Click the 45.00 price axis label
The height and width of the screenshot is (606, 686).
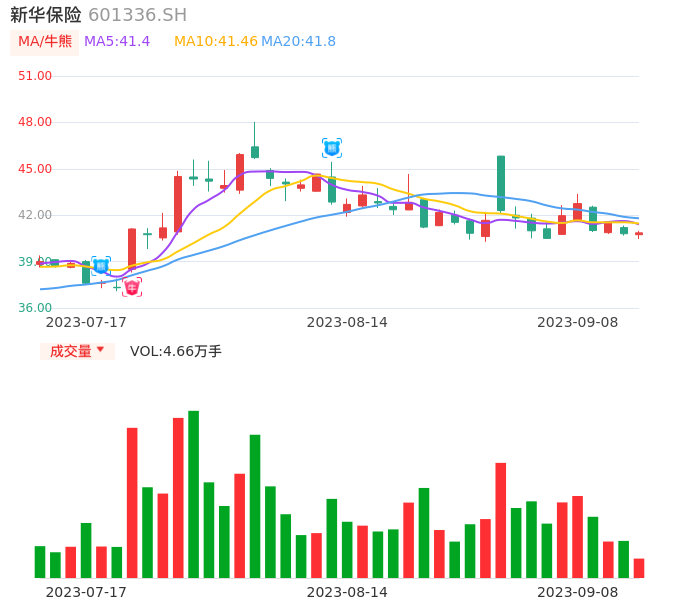click(x=35, y=169)
